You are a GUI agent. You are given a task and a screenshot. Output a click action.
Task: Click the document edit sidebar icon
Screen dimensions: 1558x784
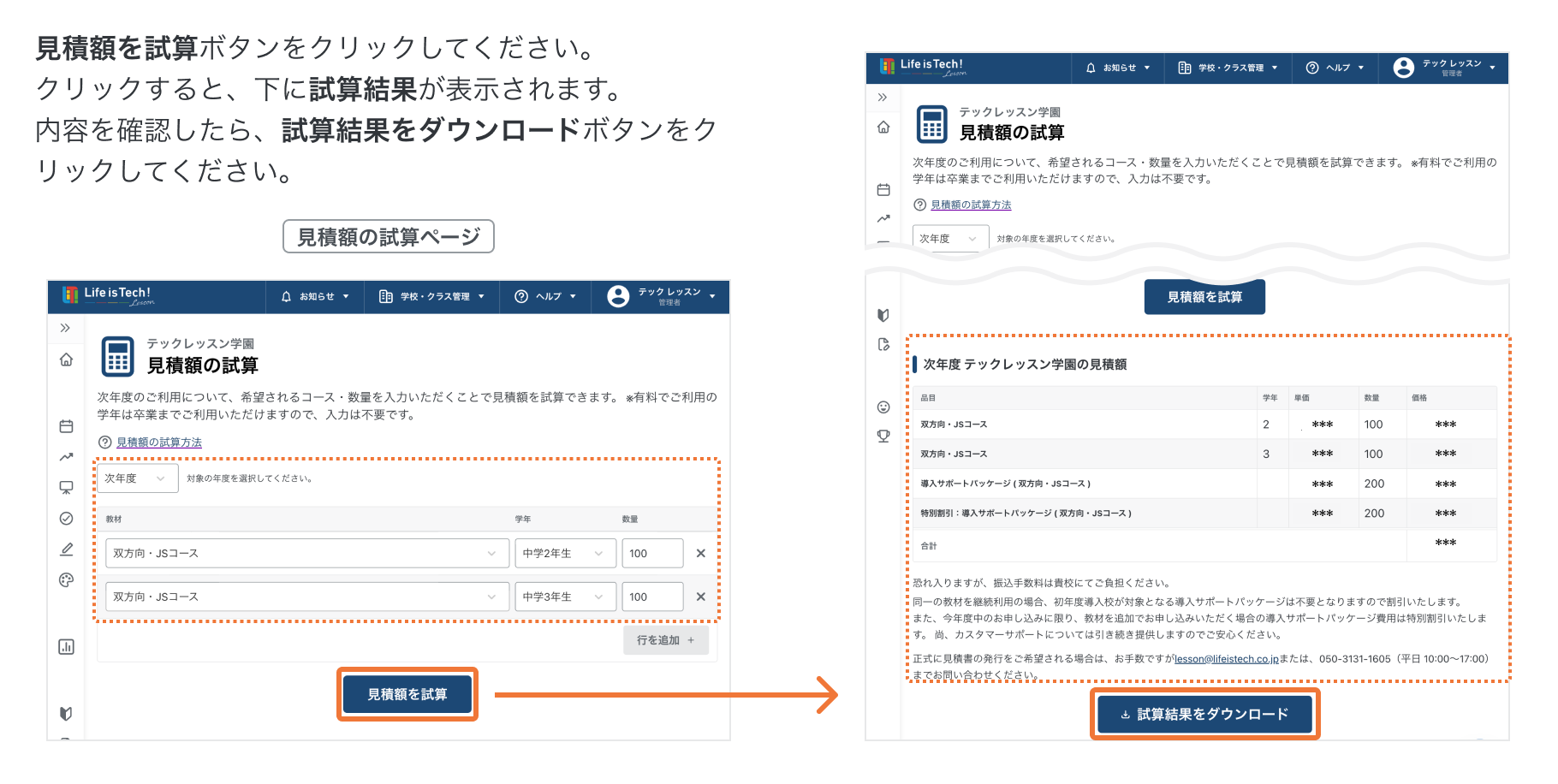point(883,345)
